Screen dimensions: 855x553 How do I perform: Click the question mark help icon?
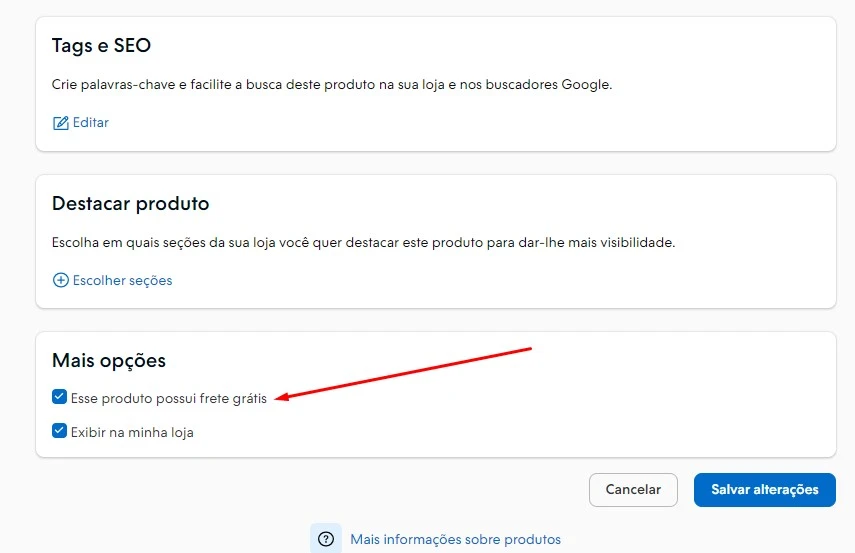coord(325,539)
